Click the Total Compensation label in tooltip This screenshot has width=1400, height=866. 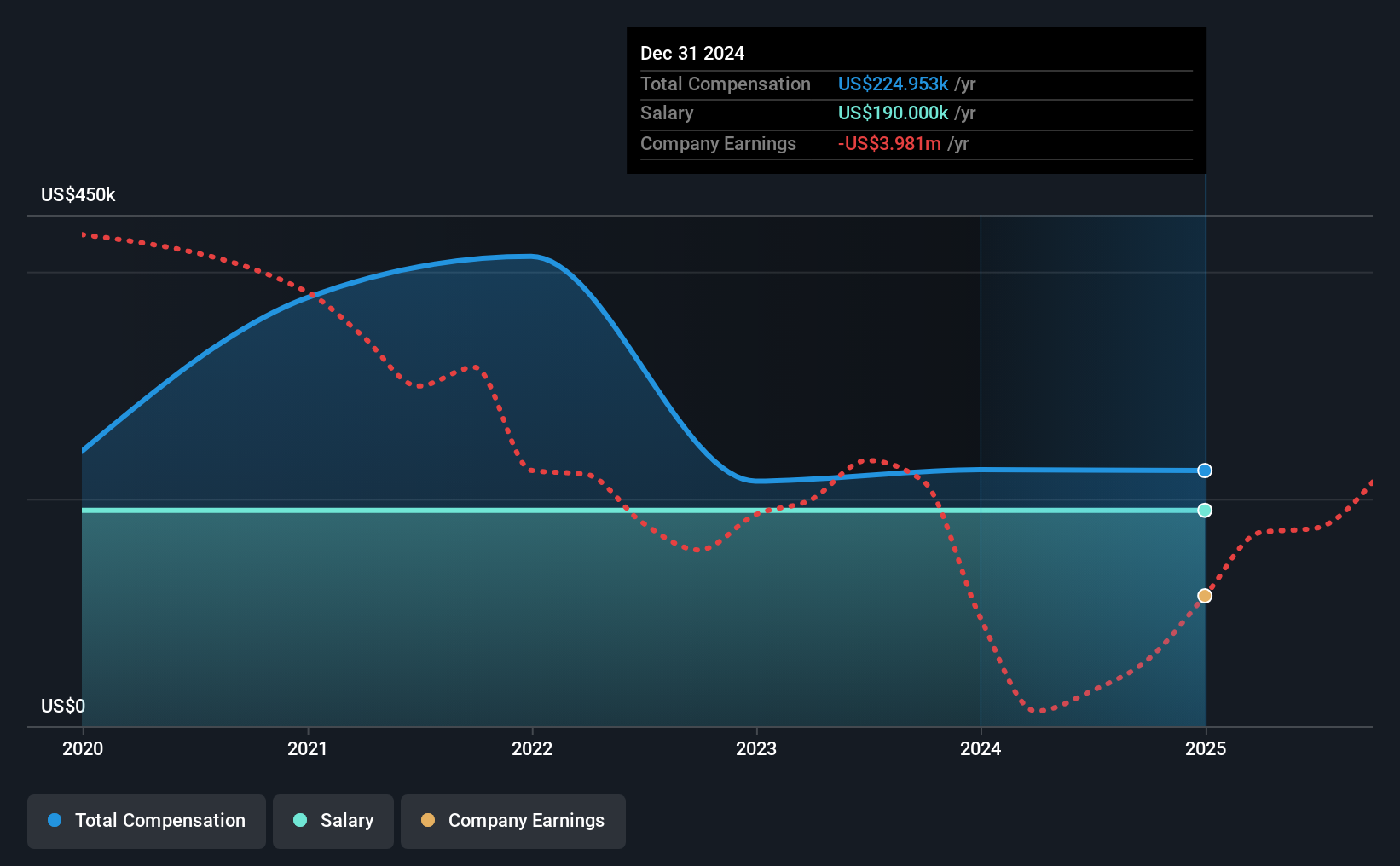[x=726, y=84]
